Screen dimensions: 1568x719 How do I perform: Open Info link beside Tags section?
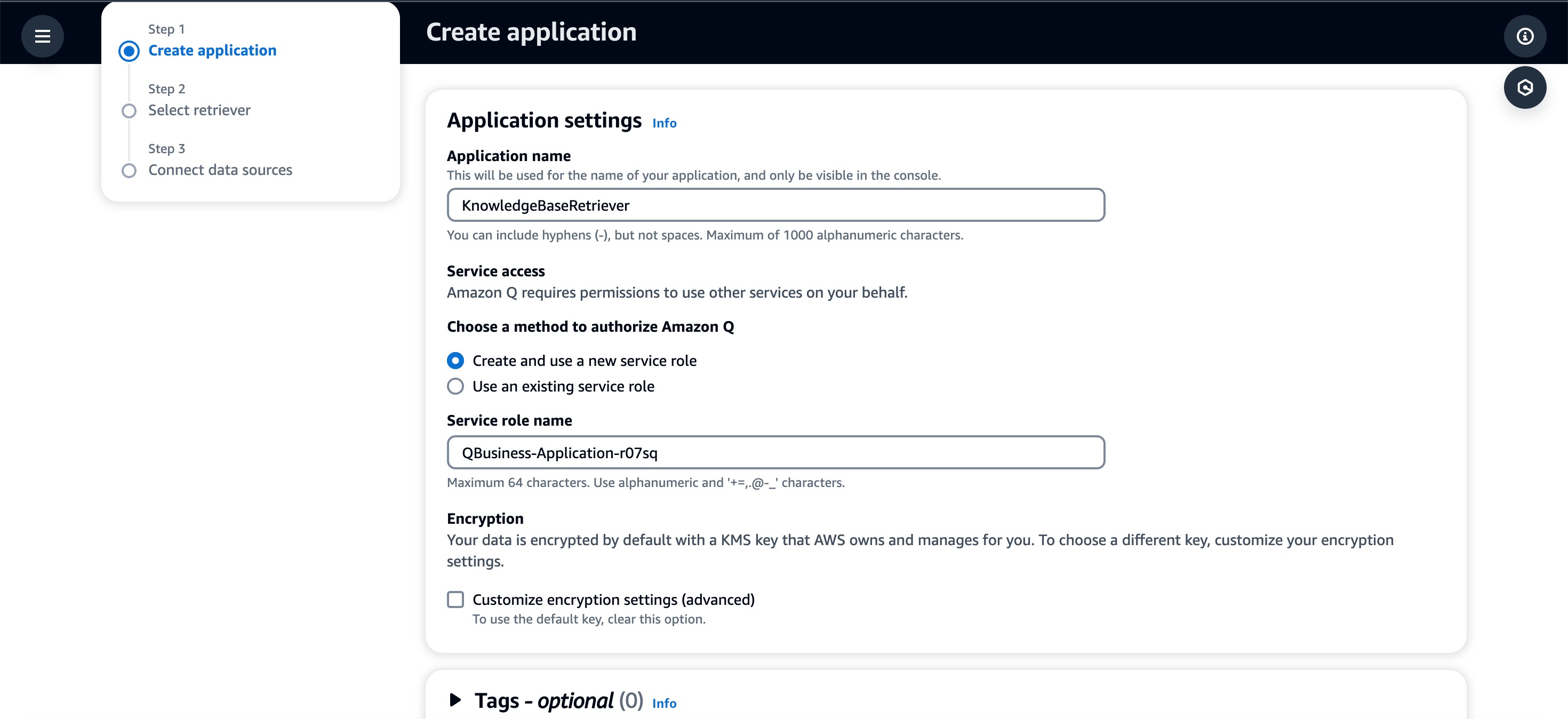664,703
